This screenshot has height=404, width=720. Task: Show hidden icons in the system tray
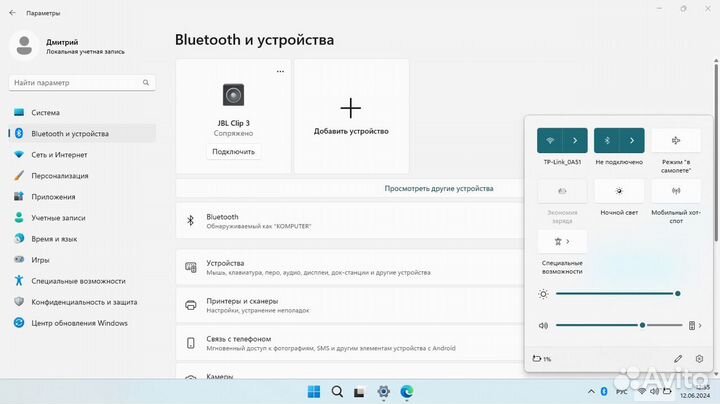[x=591, y=392]
